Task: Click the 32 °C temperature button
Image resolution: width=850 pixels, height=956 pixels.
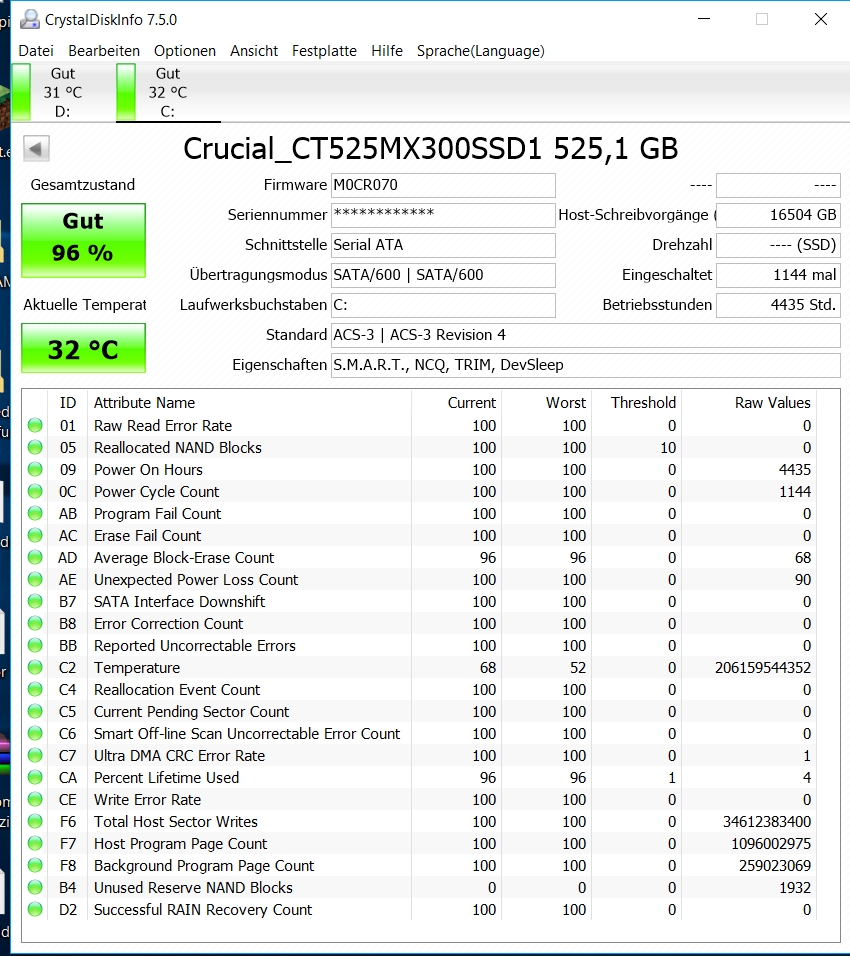Action: click(x=84, y=348)
